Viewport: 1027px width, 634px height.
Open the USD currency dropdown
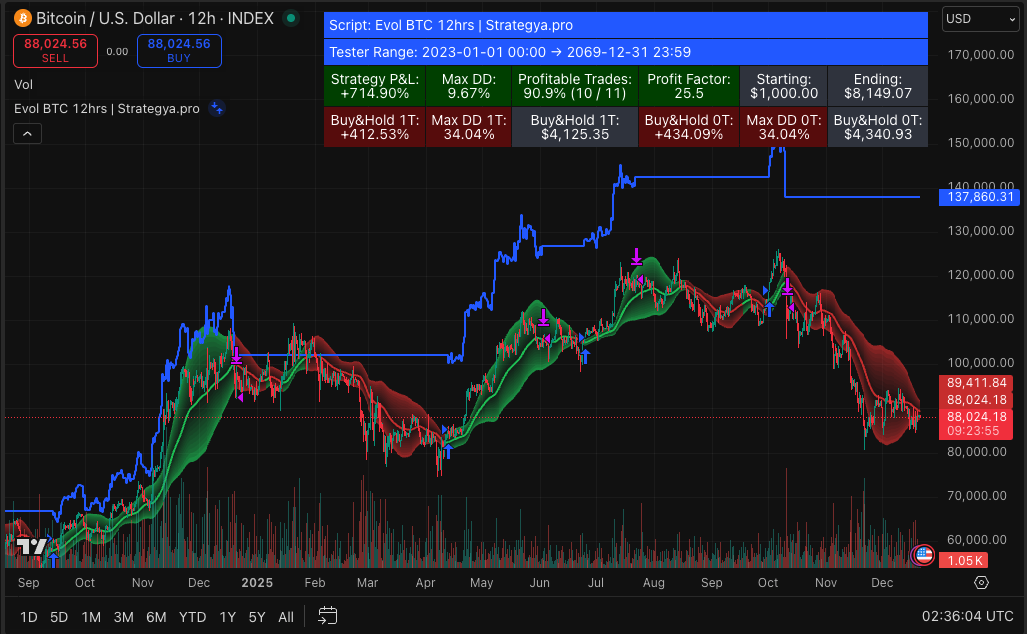(x=980, y=19)
